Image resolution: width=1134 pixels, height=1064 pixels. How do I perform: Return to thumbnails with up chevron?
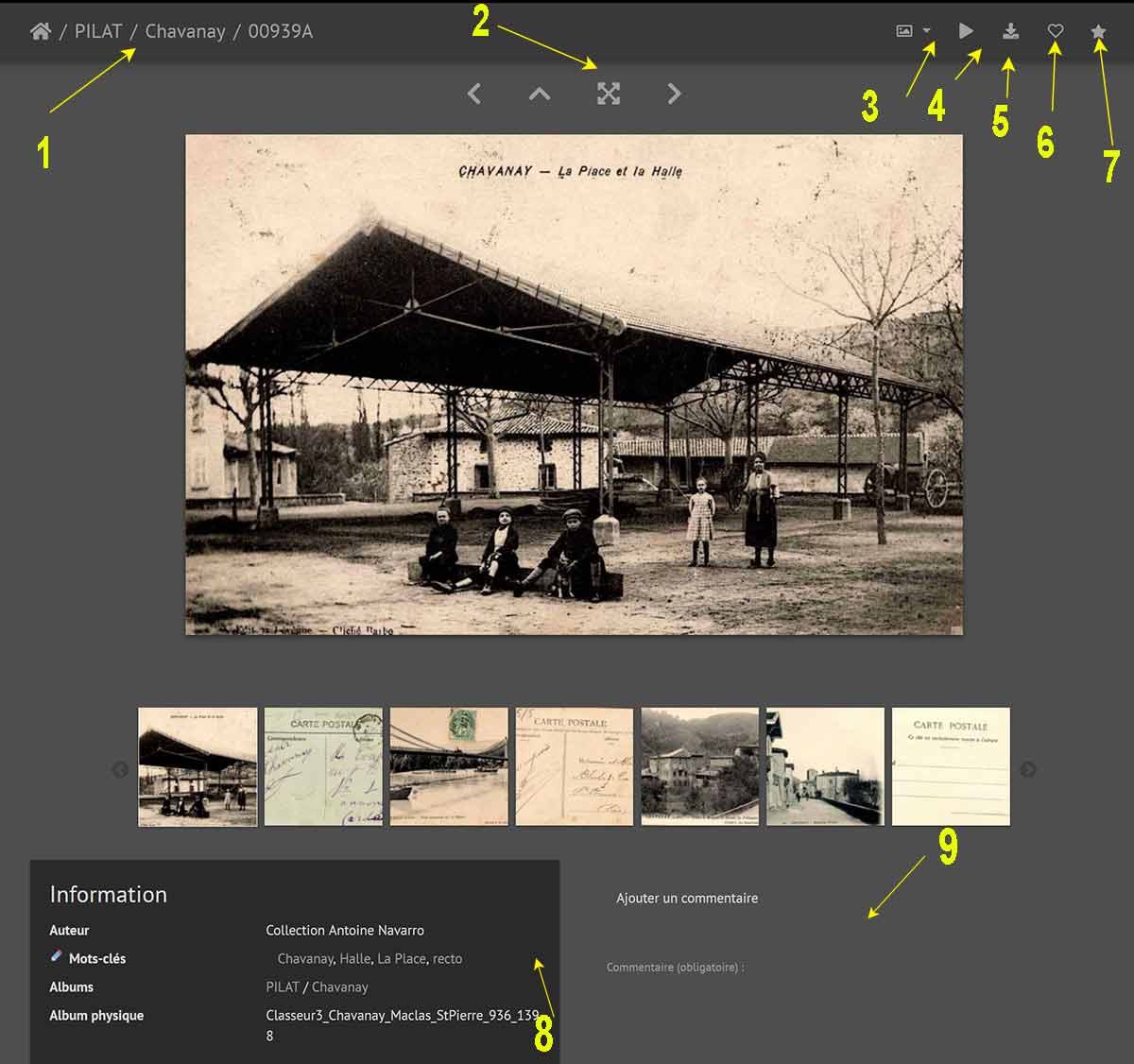540,94
